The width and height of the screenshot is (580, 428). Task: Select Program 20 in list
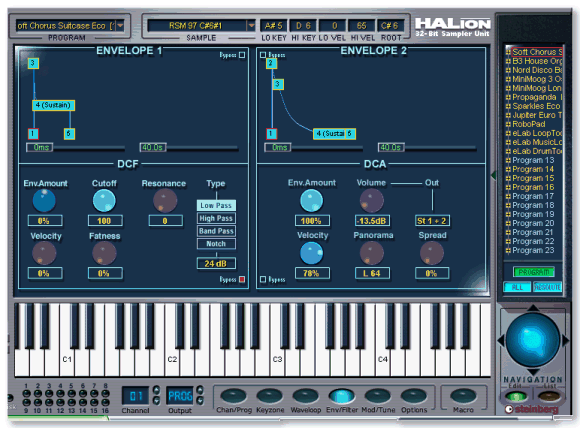(x=534, y=223)
